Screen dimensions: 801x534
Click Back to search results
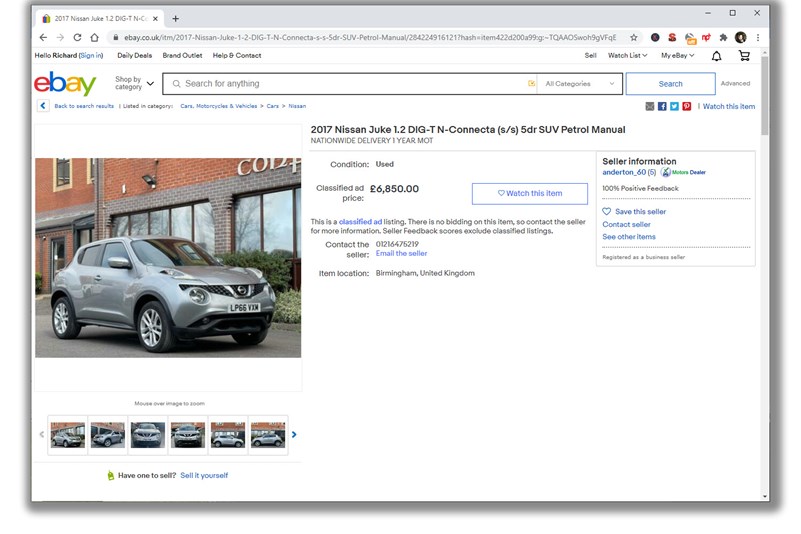click(84, 106)
